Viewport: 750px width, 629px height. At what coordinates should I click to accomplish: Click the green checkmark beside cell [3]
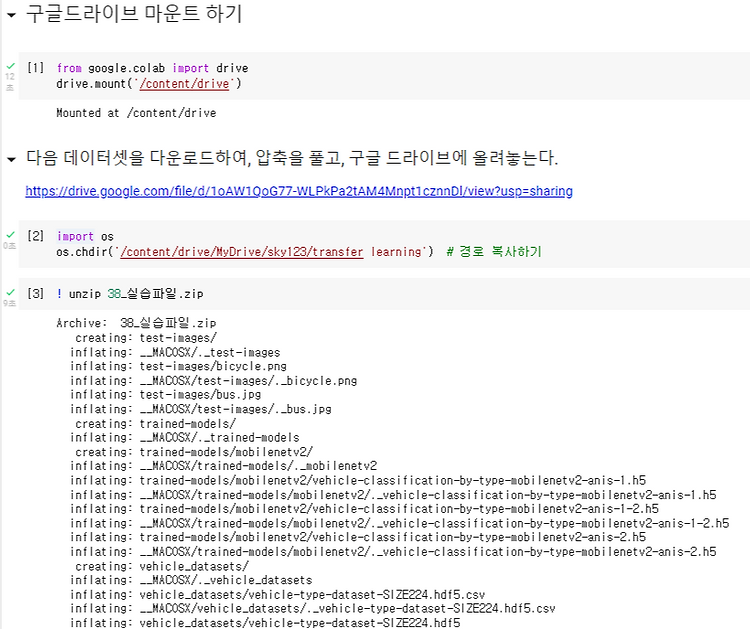point(11,292)
